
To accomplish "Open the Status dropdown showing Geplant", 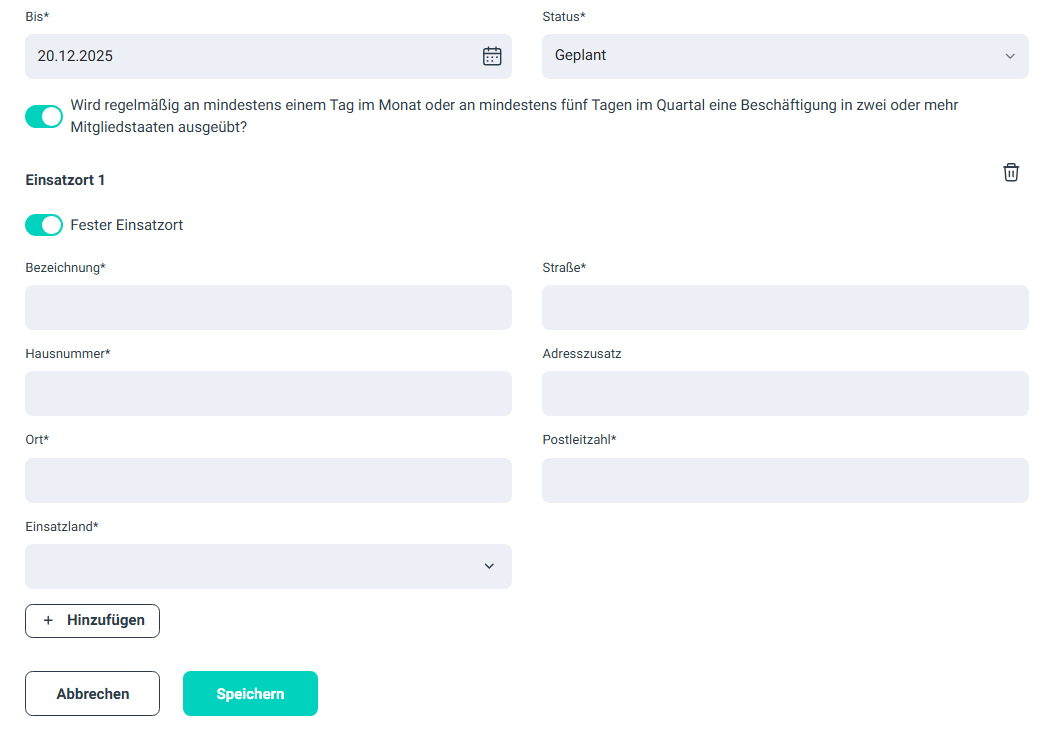I will (x=784, y=56).
